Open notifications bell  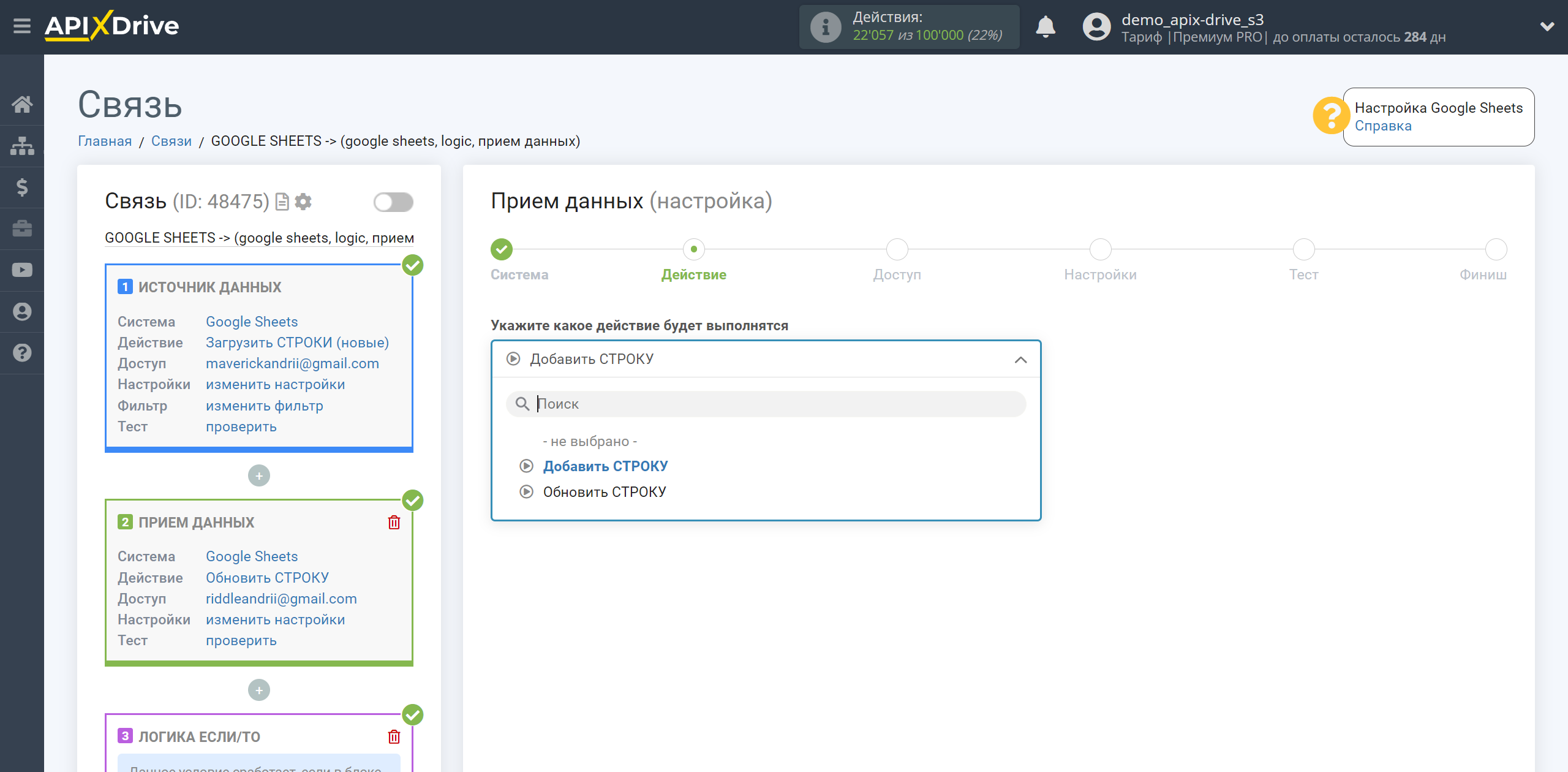(x=1046, y=27)
